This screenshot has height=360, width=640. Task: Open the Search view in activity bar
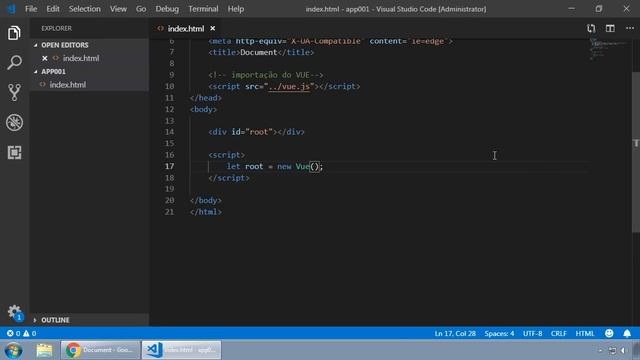pos(14,62)
